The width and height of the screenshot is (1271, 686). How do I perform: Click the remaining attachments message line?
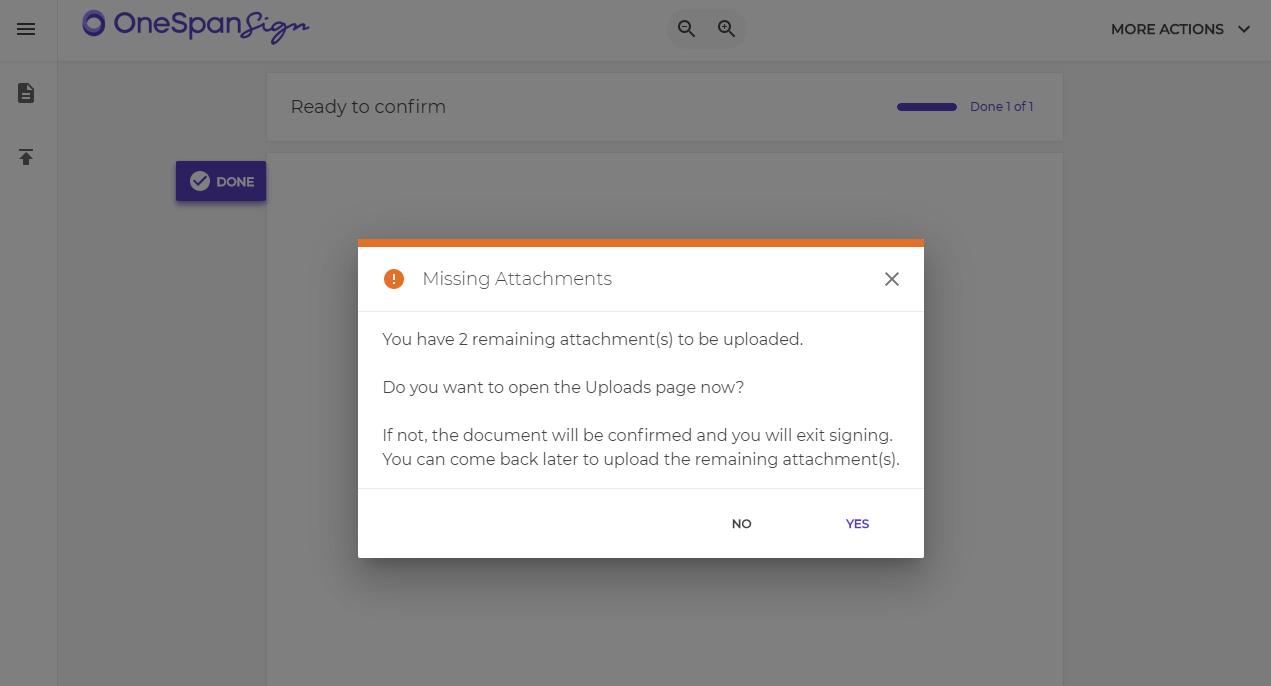[x=593, y=339]
